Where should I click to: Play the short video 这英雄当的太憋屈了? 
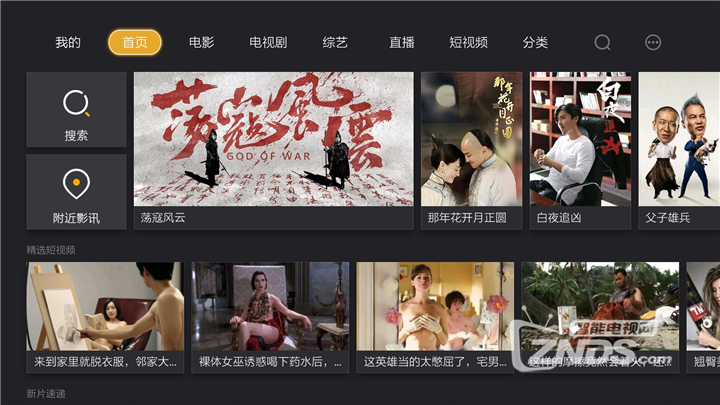[435, 317]
